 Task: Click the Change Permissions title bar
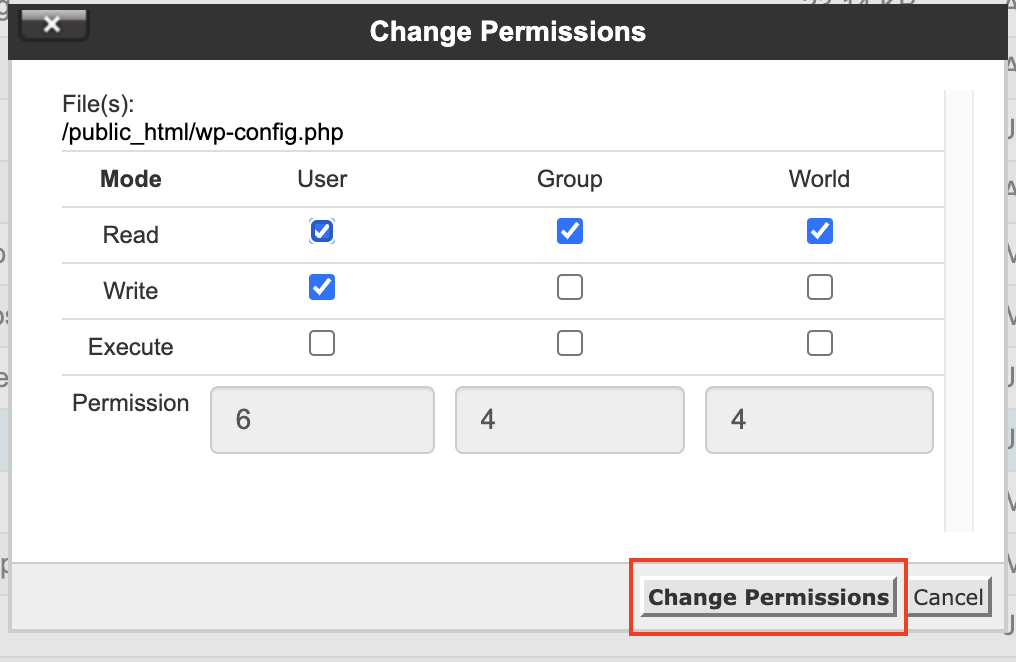tap(508, 31)
